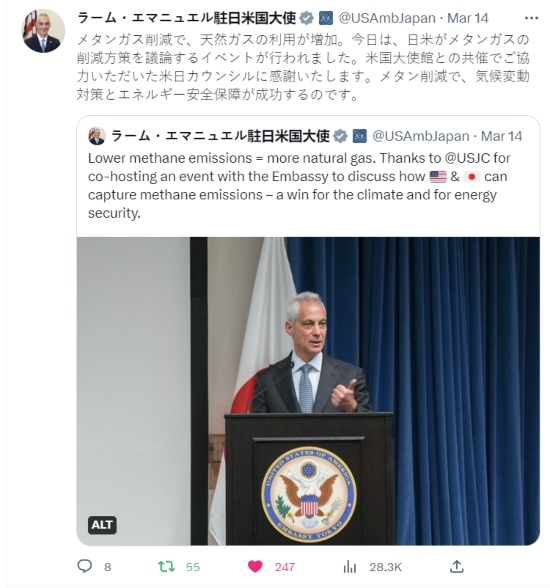
Task: Click the share upload icon
Action: (456, 566)
